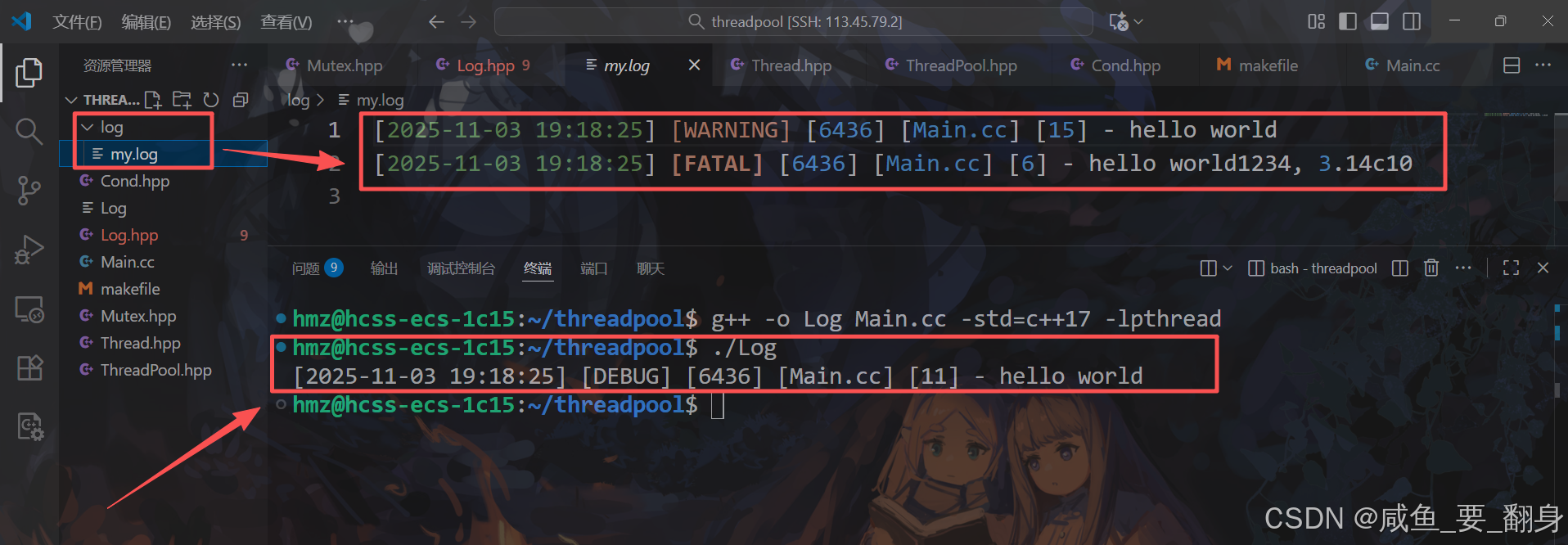Go forward using the navigation arrow
The height and width of the screenshot is (545, 1568).
(469, 22)
